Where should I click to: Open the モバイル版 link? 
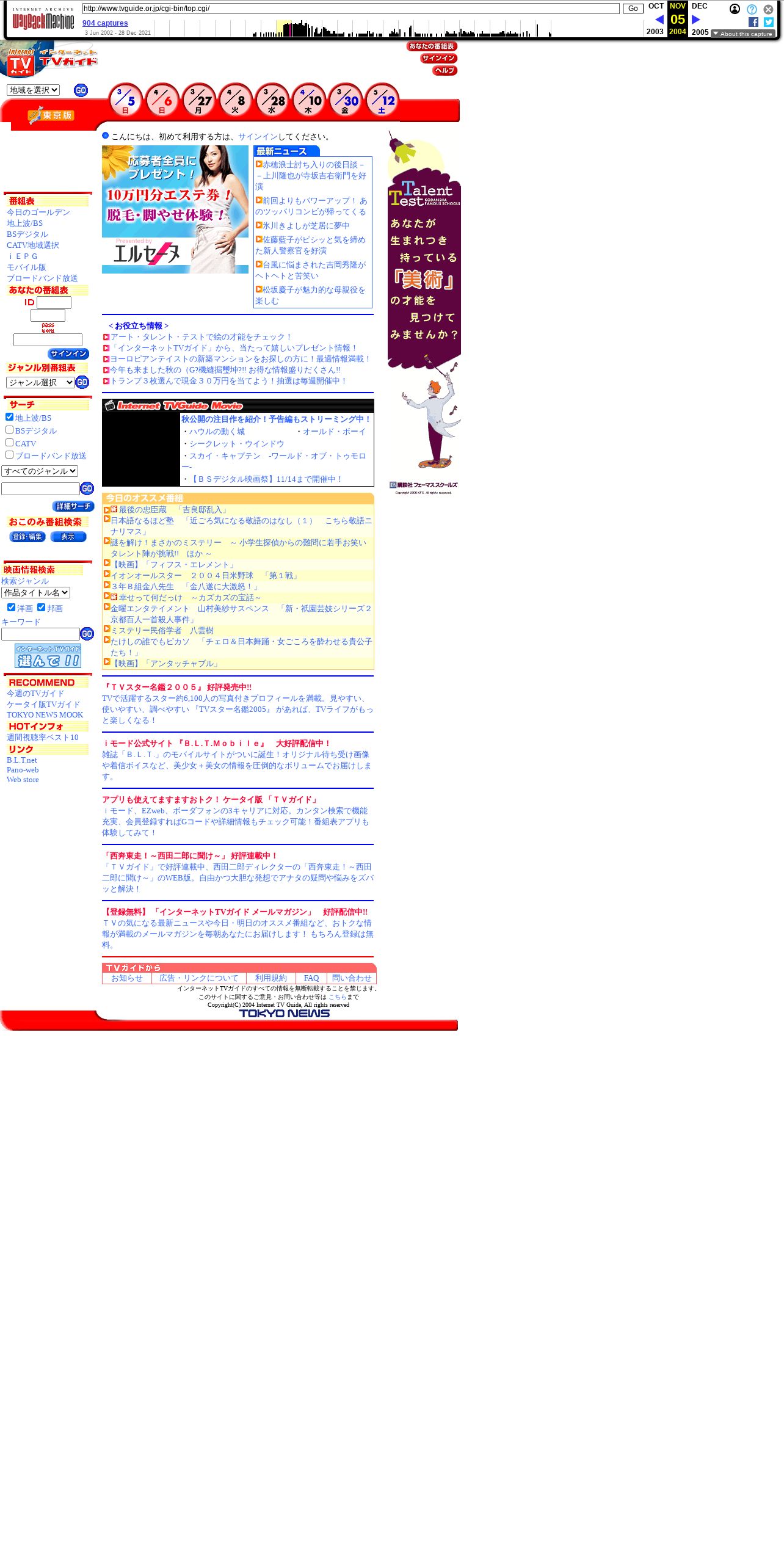point(26,267)
